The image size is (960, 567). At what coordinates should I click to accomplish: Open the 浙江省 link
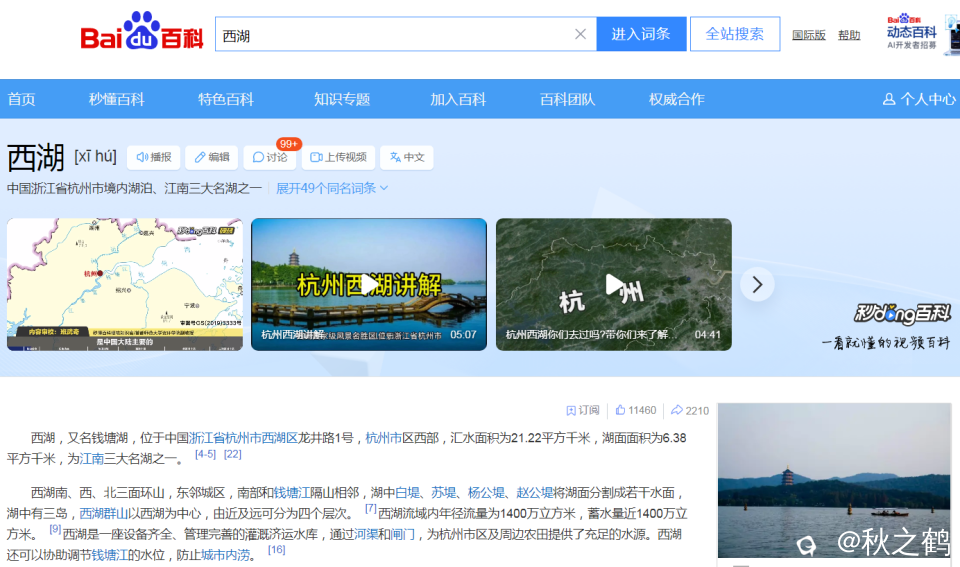(207, 438)
